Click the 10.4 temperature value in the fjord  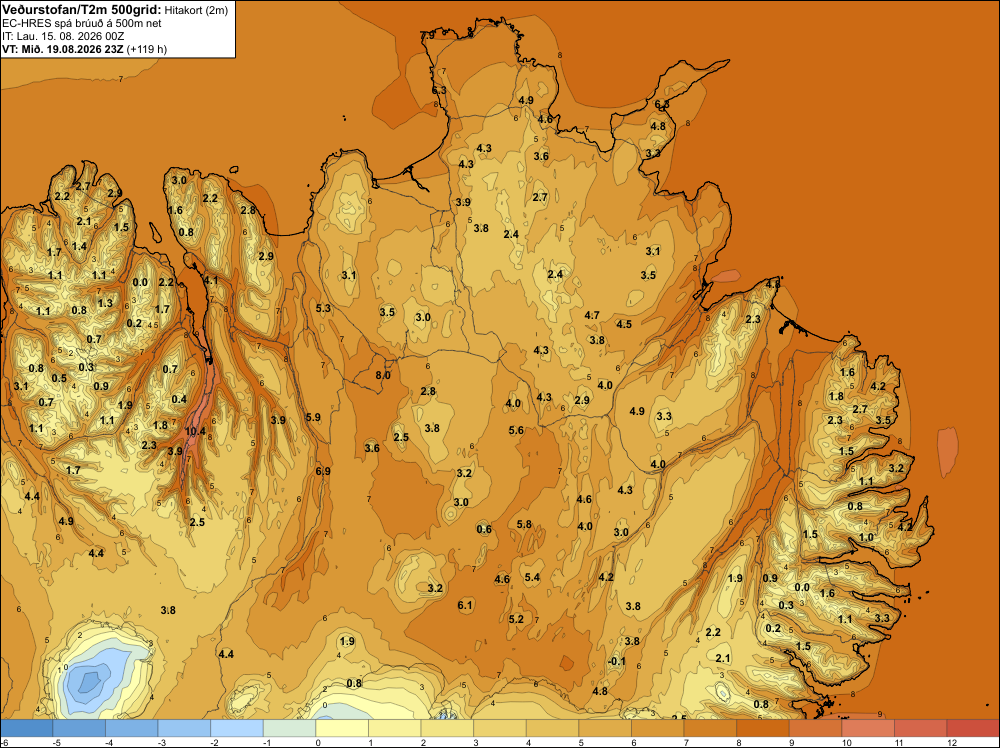[x=195, y=432]
